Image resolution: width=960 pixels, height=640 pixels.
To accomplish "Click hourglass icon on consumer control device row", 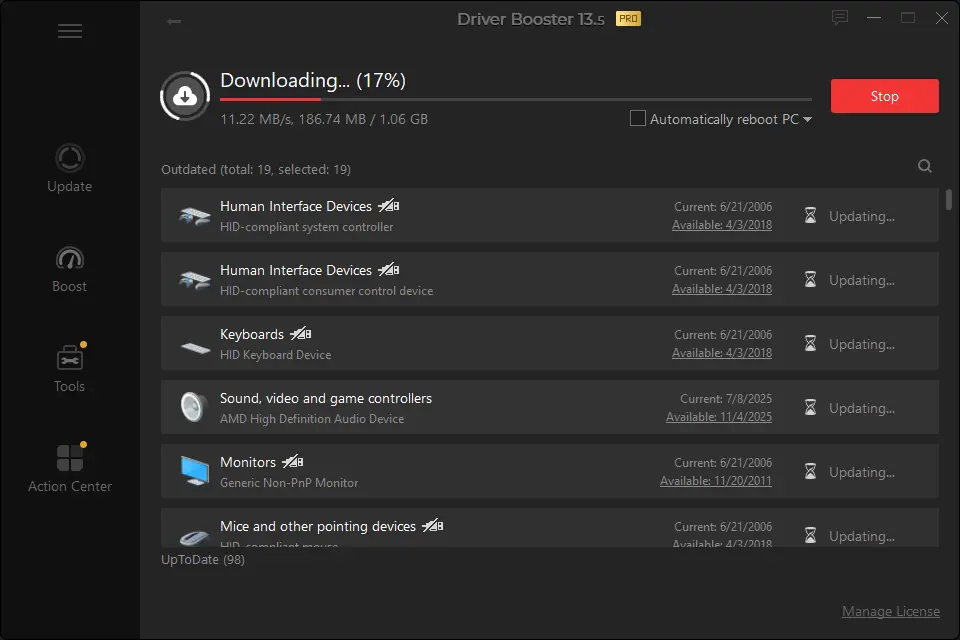I will [x=810, y=280].
